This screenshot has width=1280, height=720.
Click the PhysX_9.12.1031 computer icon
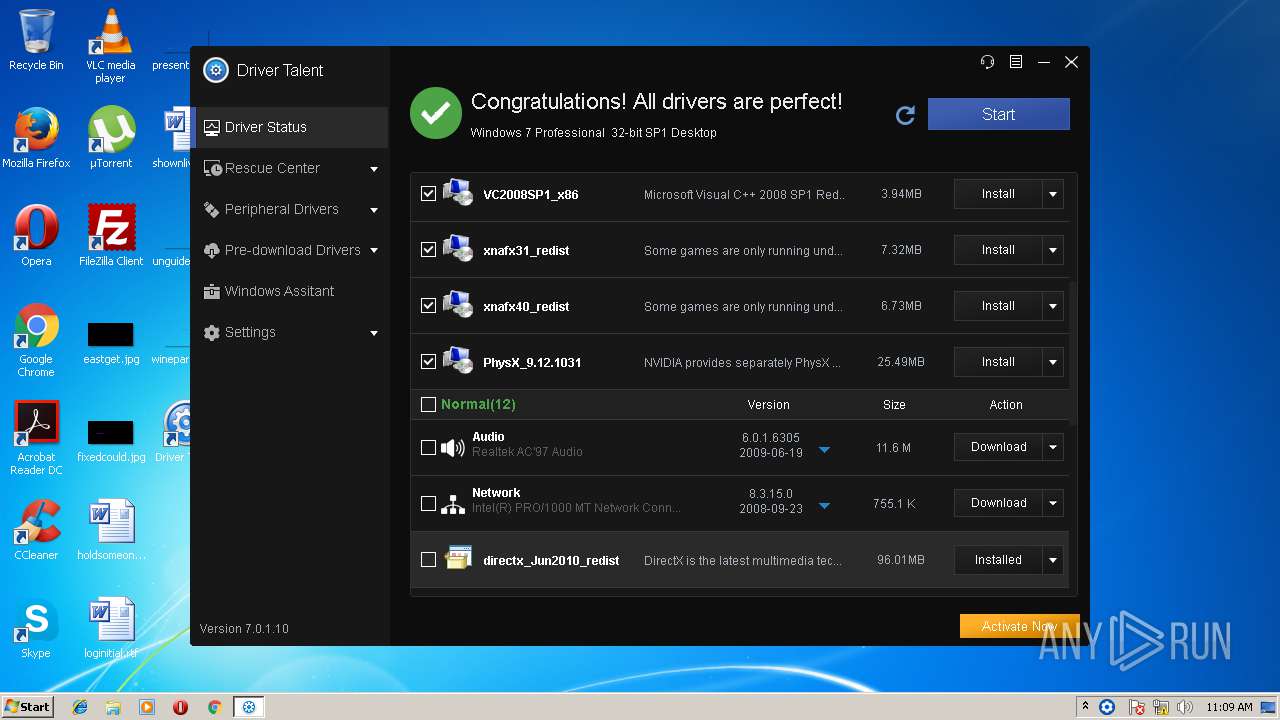coord(458,361)
